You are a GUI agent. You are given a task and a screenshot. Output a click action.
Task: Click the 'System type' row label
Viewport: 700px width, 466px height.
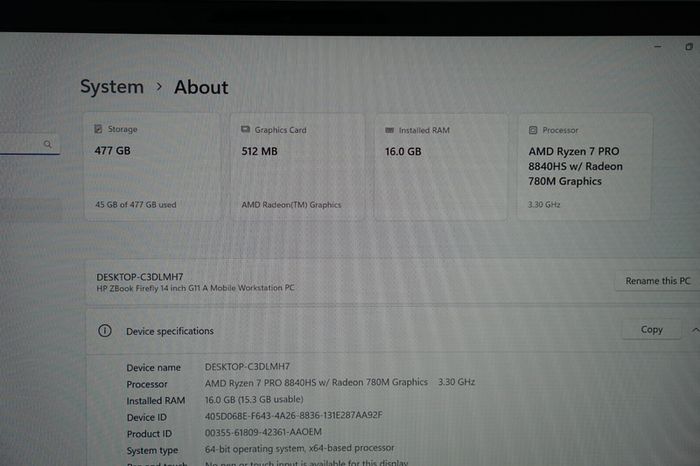152,451
